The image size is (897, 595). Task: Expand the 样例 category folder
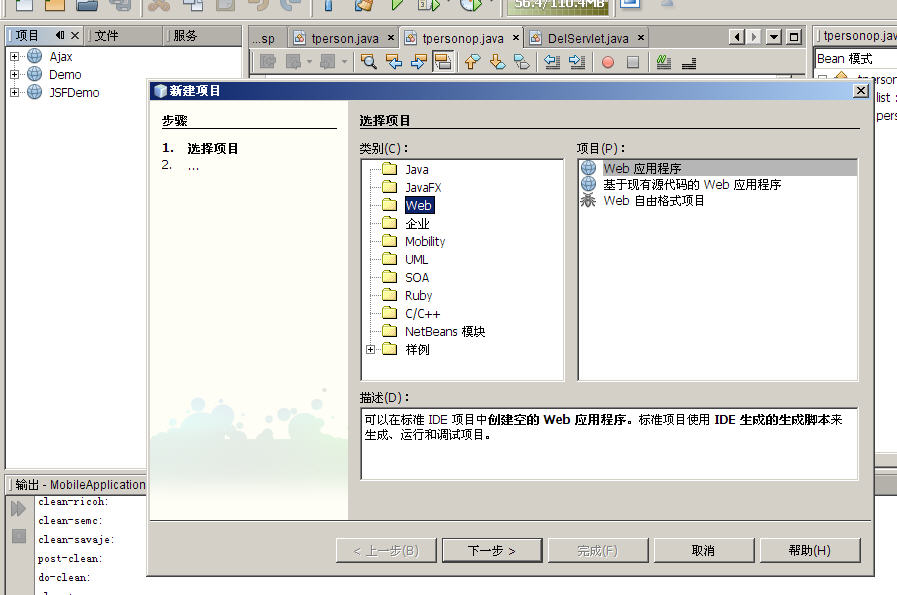372,349
